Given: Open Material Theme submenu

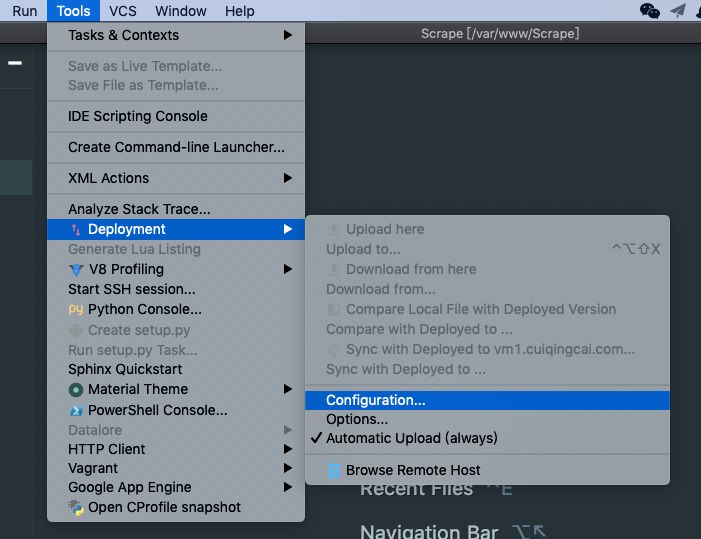Looking at the screenshot, I should 176,389.
